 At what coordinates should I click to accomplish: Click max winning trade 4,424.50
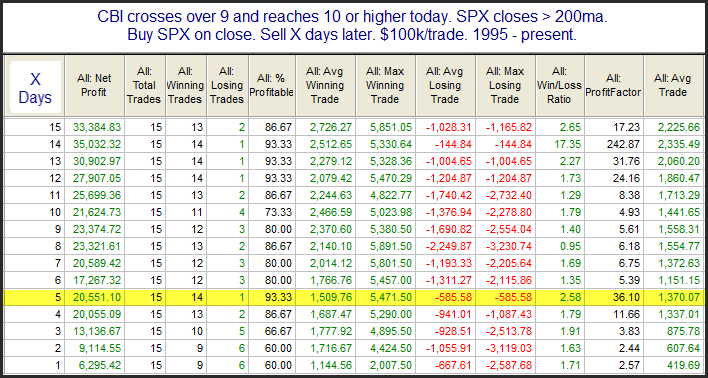[x=391, y=349]
